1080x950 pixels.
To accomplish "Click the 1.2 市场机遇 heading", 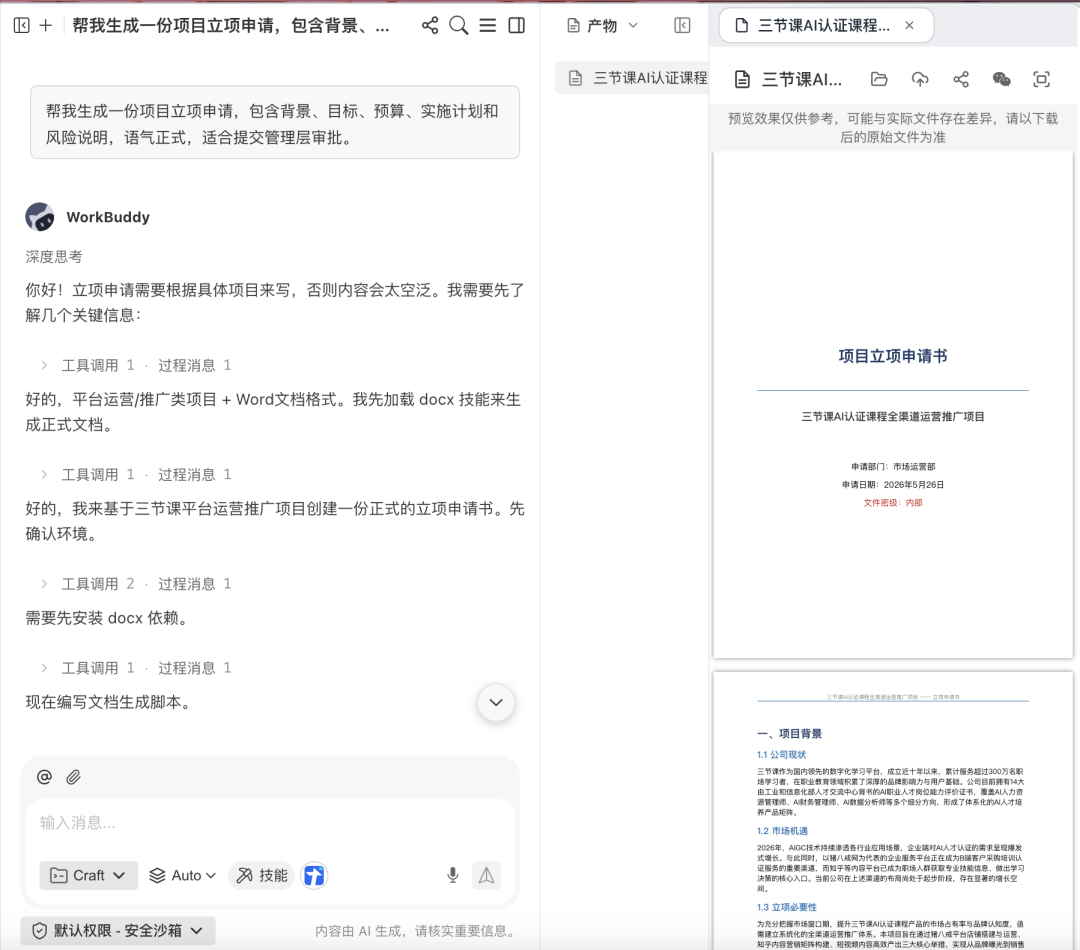I will (x=782, y=831).
